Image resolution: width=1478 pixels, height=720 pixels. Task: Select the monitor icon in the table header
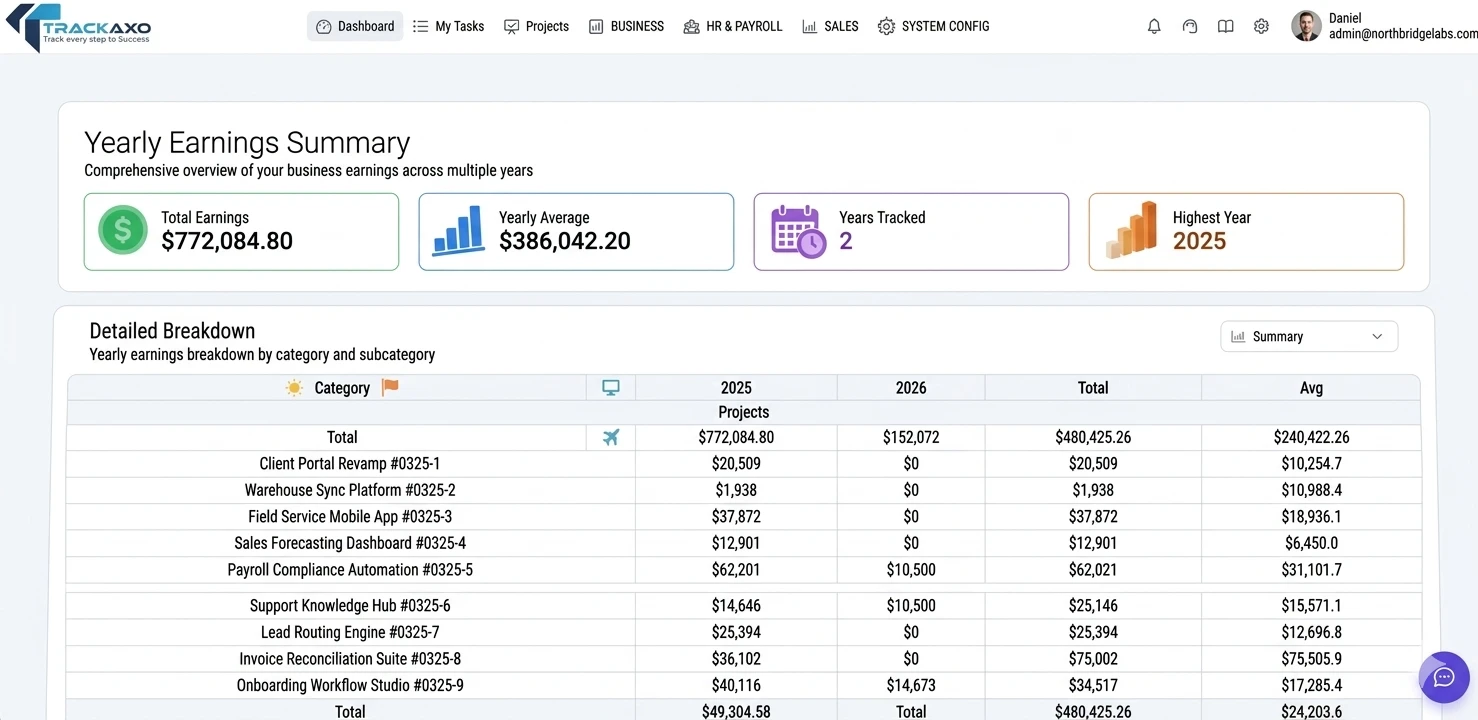[611, 387]
